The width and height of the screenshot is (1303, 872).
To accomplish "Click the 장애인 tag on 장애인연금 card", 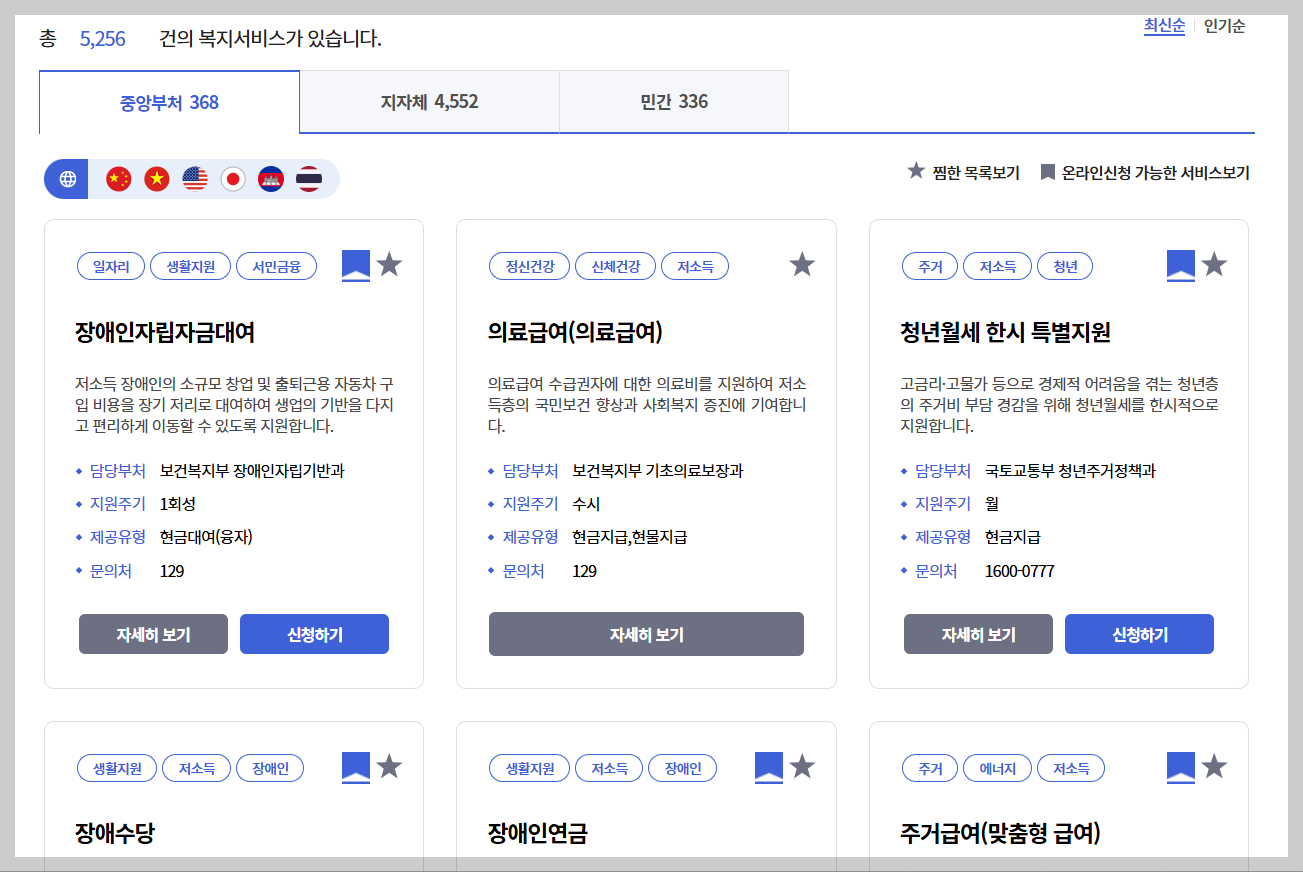I will (683, 768).
